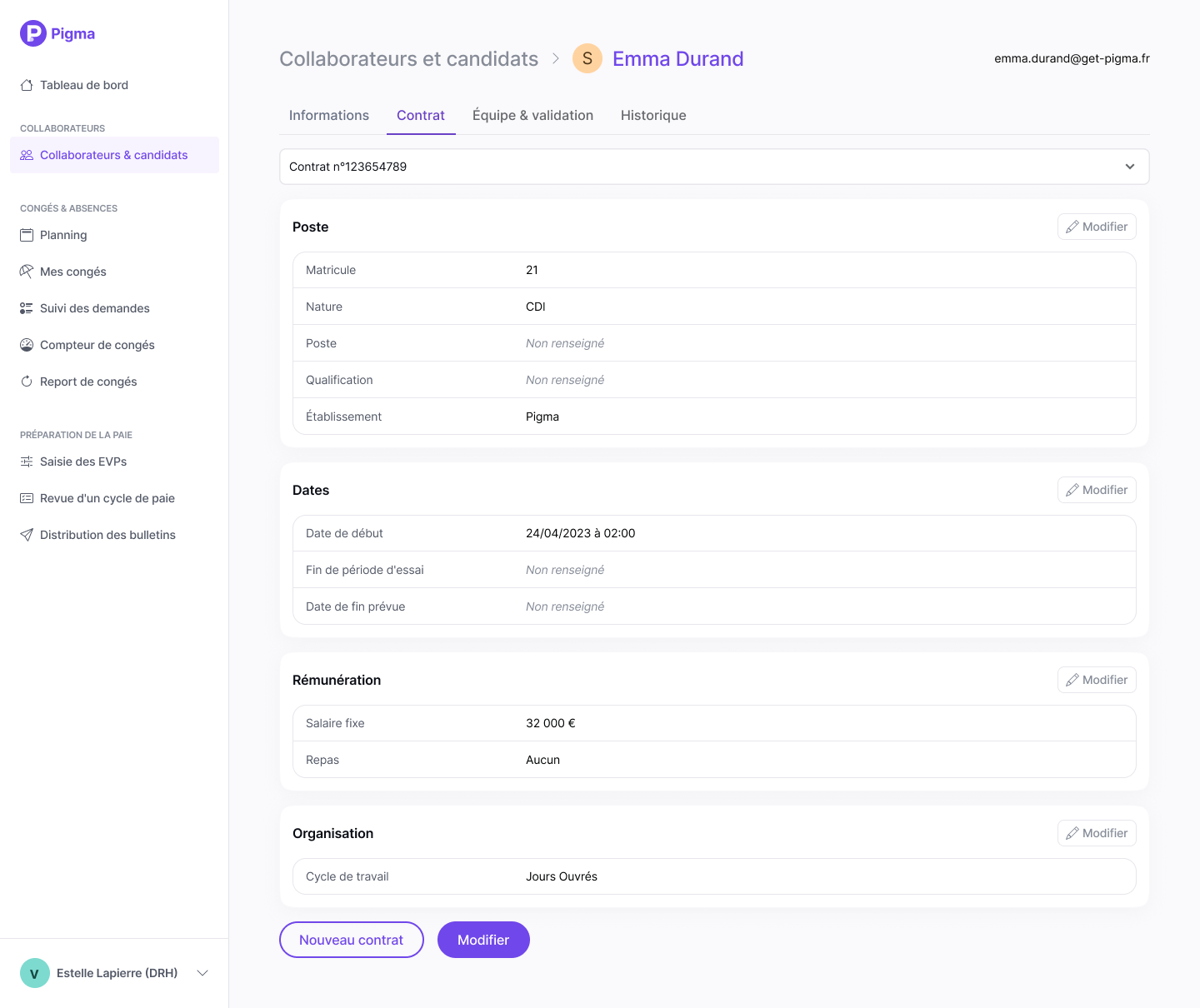This screenshot has width=1200, height=1008.
Task: Click the Salaire fixe value 32 000 €
Action: (551, 723)
